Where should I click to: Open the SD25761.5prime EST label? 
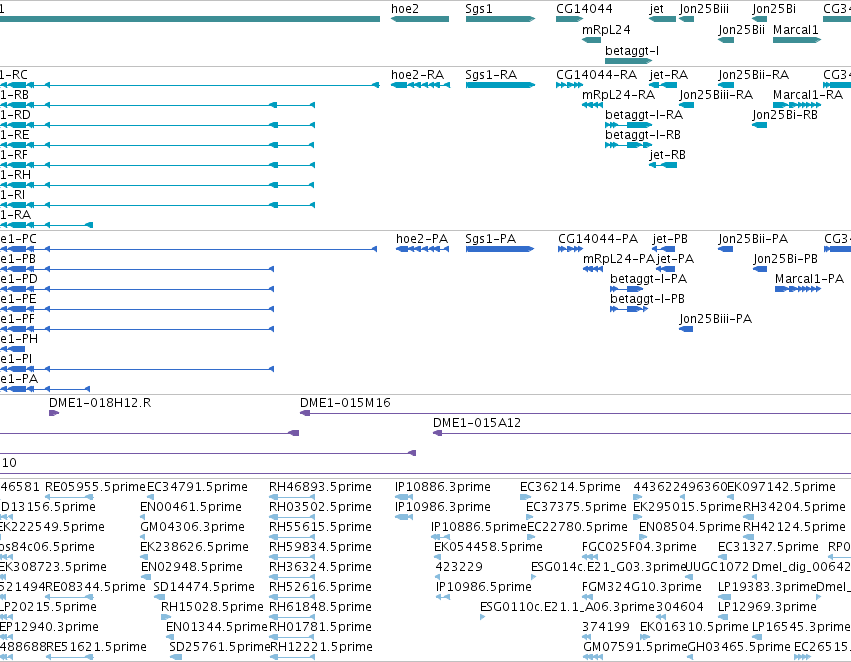point(219,647)
